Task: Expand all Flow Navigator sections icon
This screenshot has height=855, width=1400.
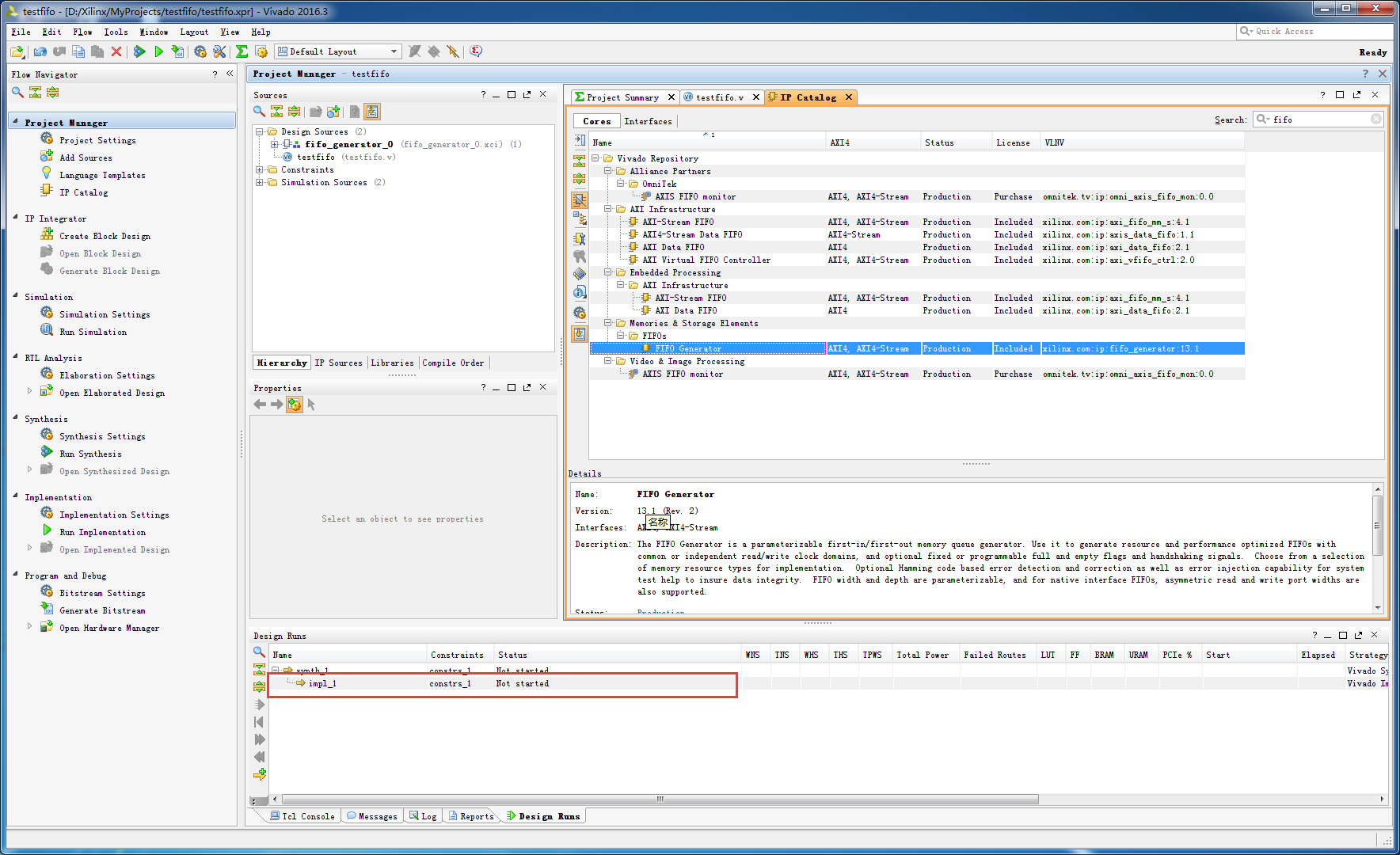Action: pyautogui.click(x=52, y=93)
